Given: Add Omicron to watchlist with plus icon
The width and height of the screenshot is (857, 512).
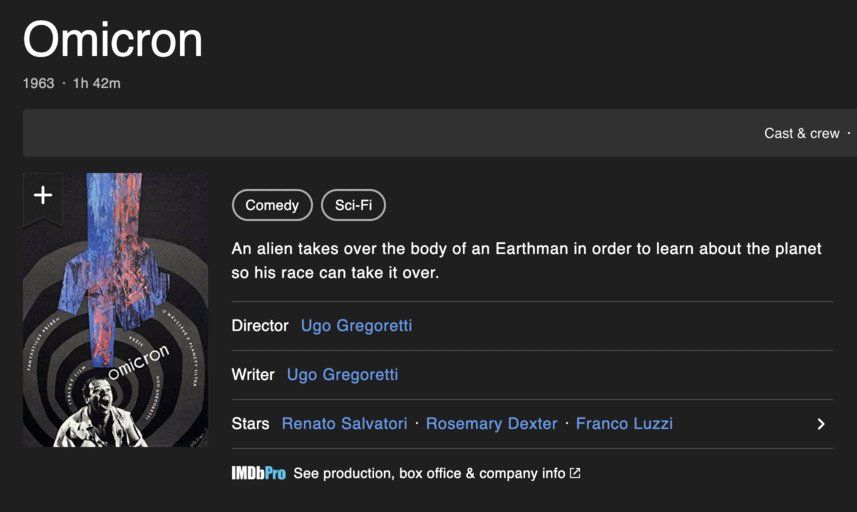Looking at the screenshot, I should (43, 196).
